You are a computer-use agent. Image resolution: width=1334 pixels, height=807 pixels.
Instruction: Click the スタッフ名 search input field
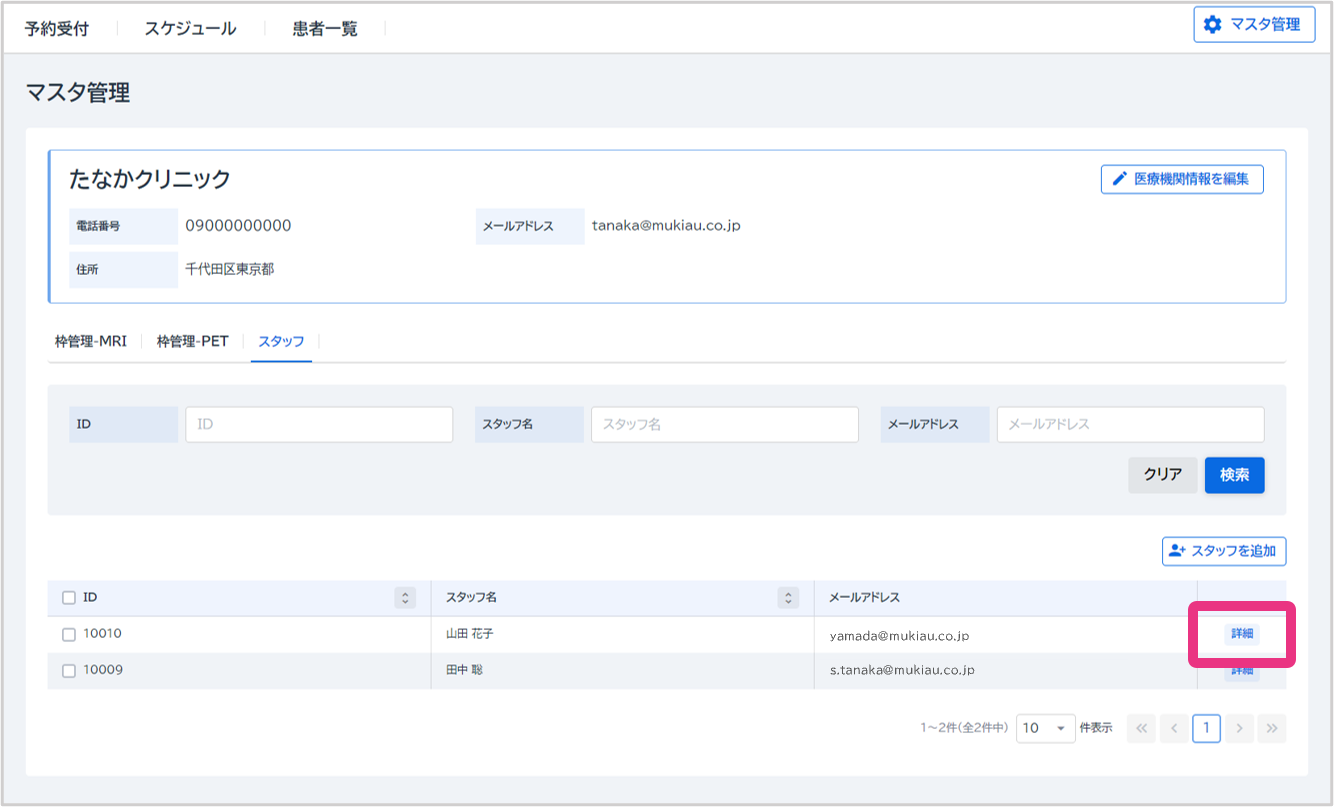[724, 424]
